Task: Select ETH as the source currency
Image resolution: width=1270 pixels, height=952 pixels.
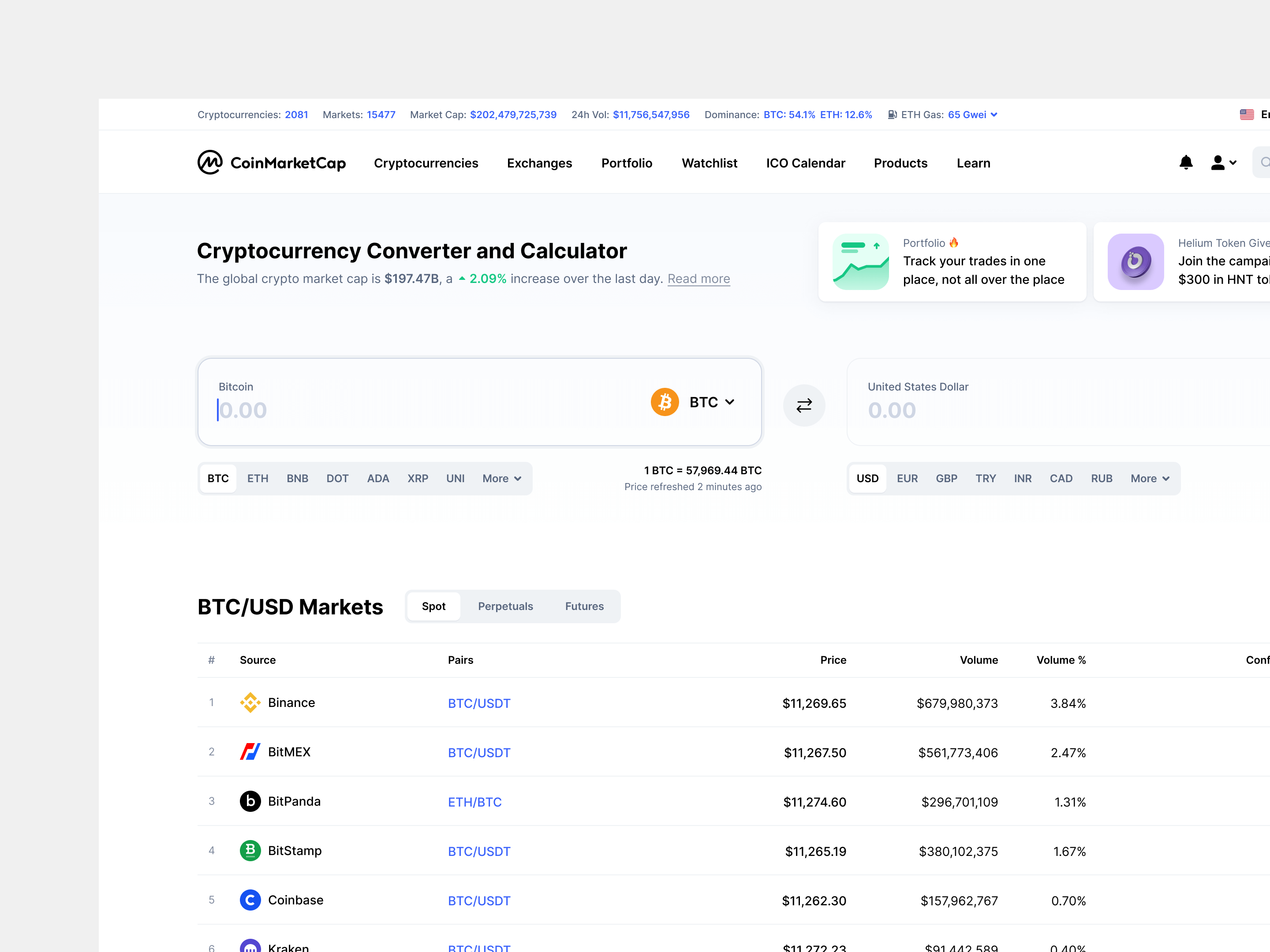Action: point(257,478)
